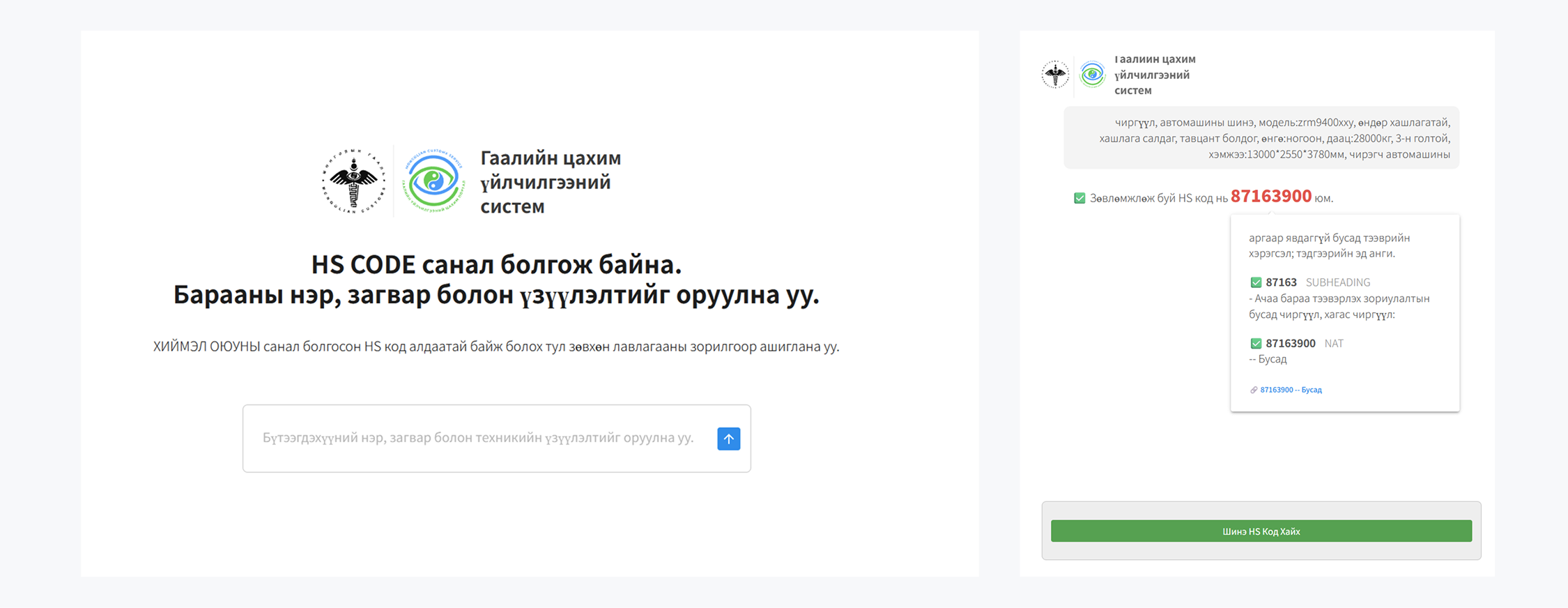Click the chain link icon beside 87163900 -- Бусад
Image resolution: width=1568 pixels, height=608 pixels.
coord(1254,390)
